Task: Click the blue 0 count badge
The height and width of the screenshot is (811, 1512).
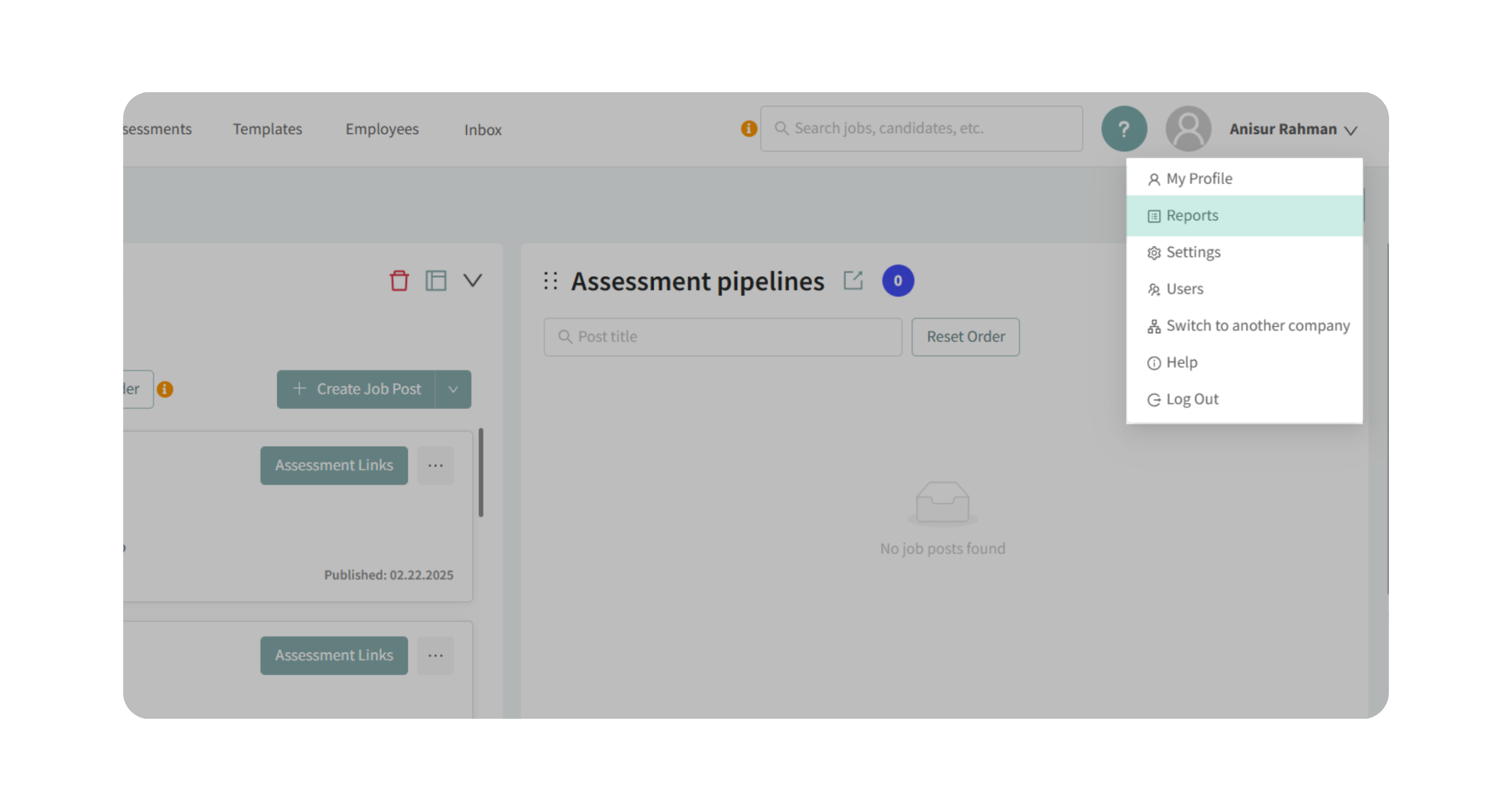Action: [898, 281]
